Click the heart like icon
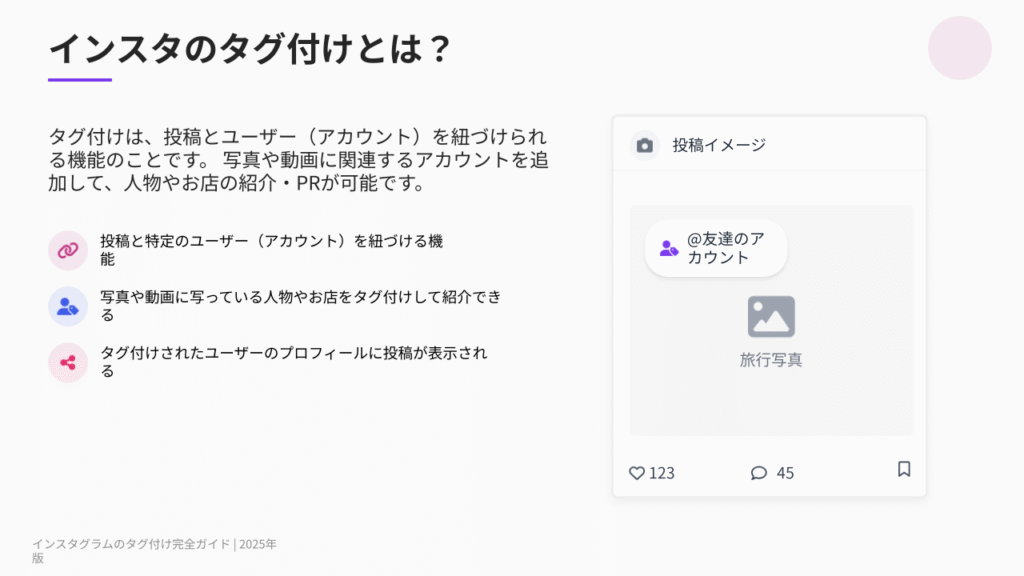1024x576 pixels. click(636, 473)
